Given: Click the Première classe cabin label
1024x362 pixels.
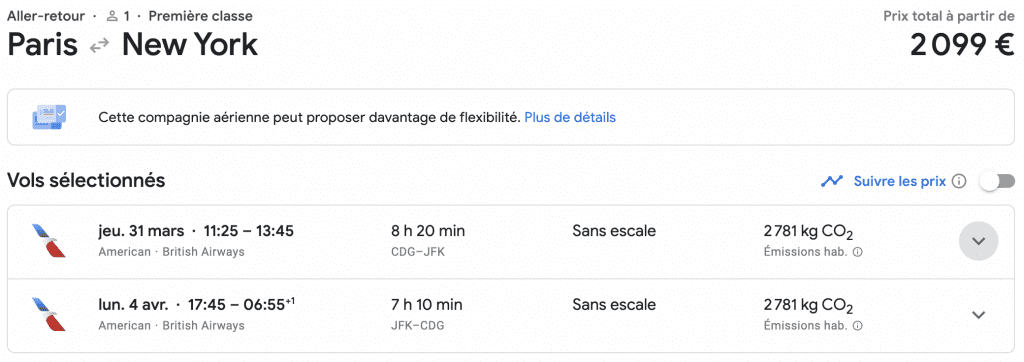Looking at the screenshot, I should (x=200, y=16).
